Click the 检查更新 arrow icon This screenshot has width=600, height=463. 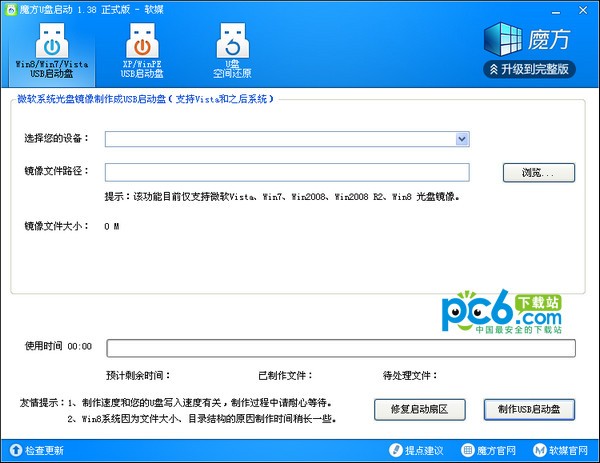pyautogui.click(x=16, y=450)
